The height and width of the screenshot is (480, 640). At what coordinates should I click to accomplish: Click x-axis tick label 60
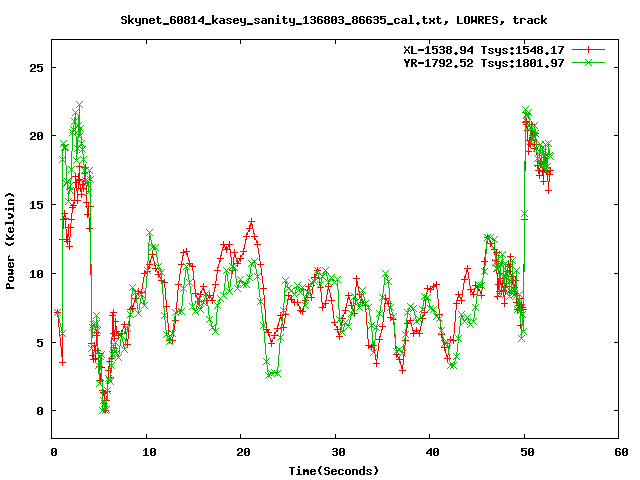[x=621, y=452]
